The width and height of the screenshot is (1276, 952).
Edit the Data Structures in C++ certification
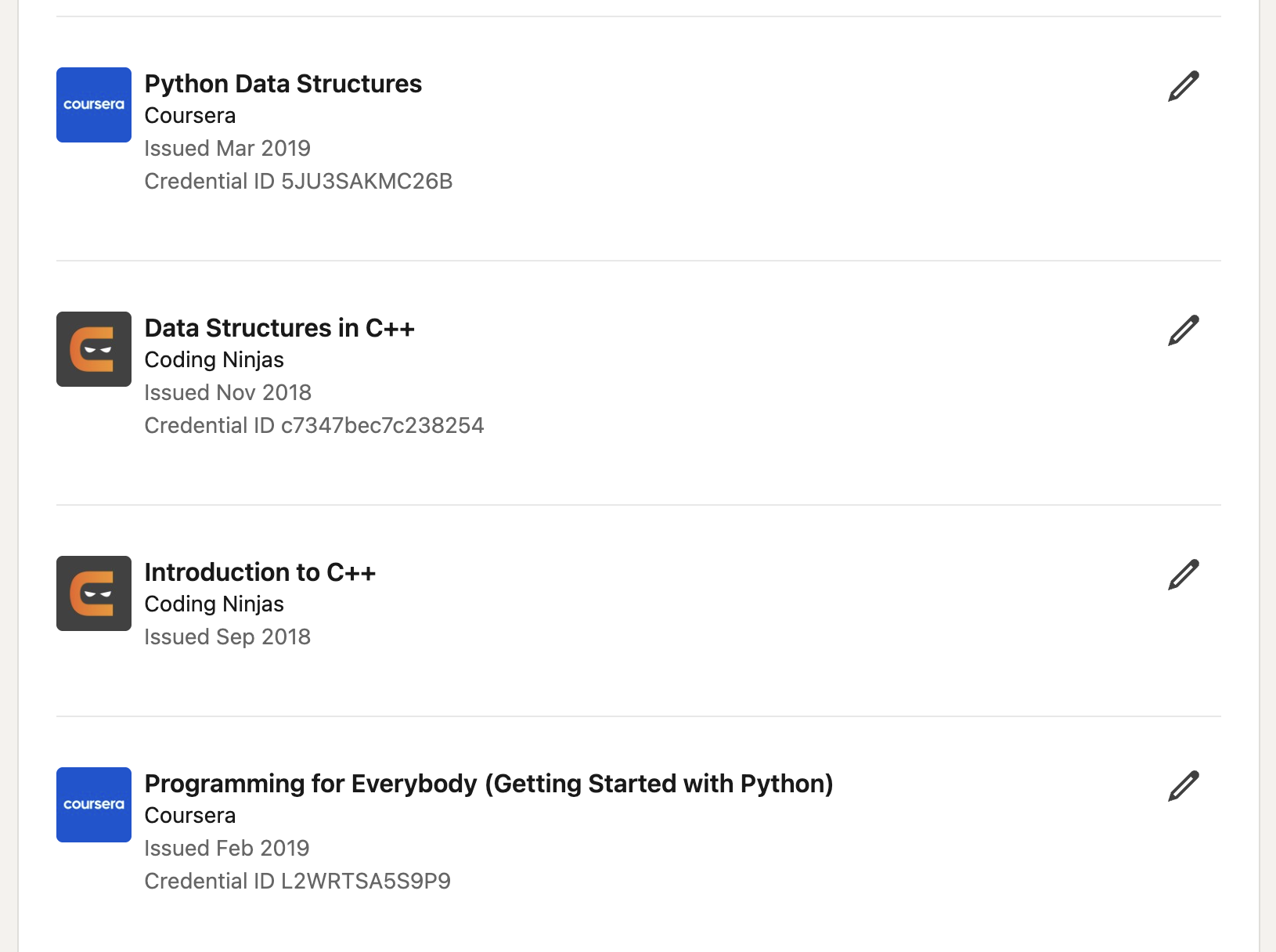click(x=1184, y=330)
